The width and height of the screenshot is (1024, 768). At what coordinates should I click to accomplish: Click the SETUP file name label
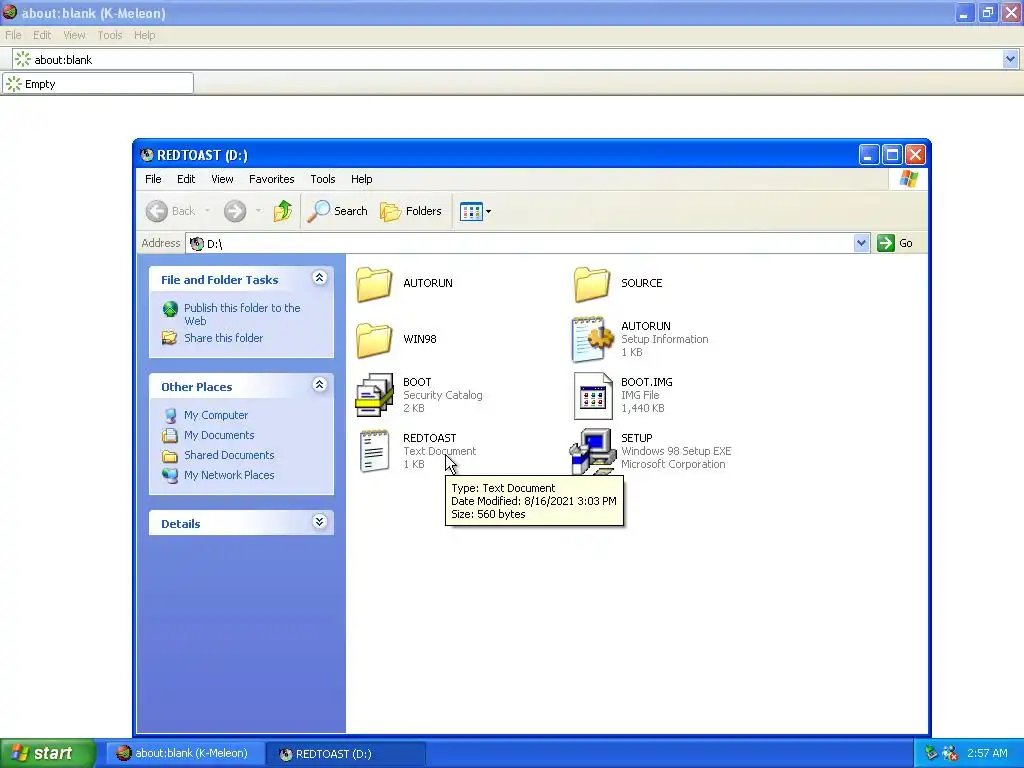637,438
